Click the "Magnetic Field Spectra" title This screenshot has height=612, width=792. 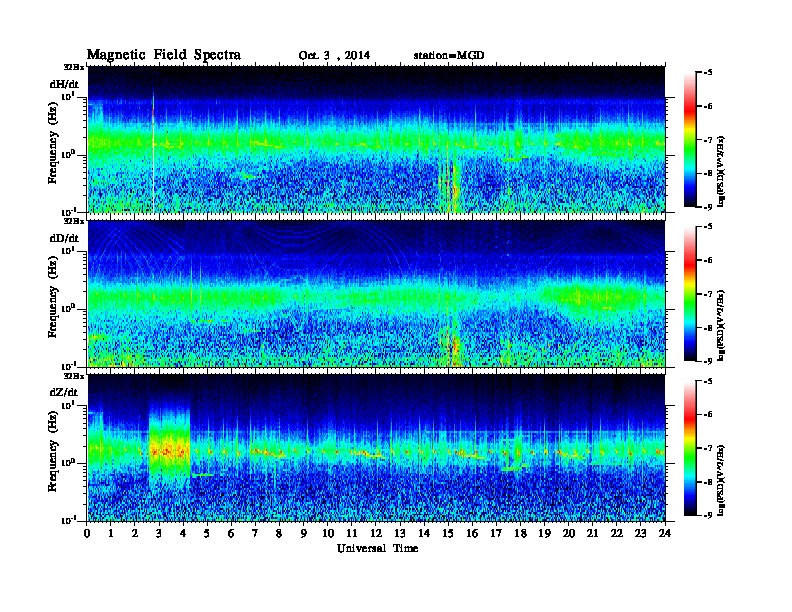point(164,55)
